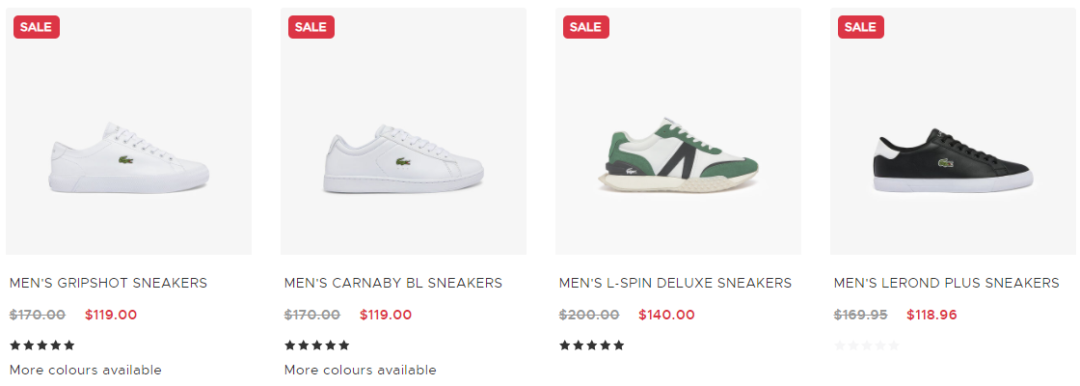This screenshot has width=1080, height=386.
Task: Open the star rating under L-Spin Deluxe sneakers
Action: (x=592, y=345)
